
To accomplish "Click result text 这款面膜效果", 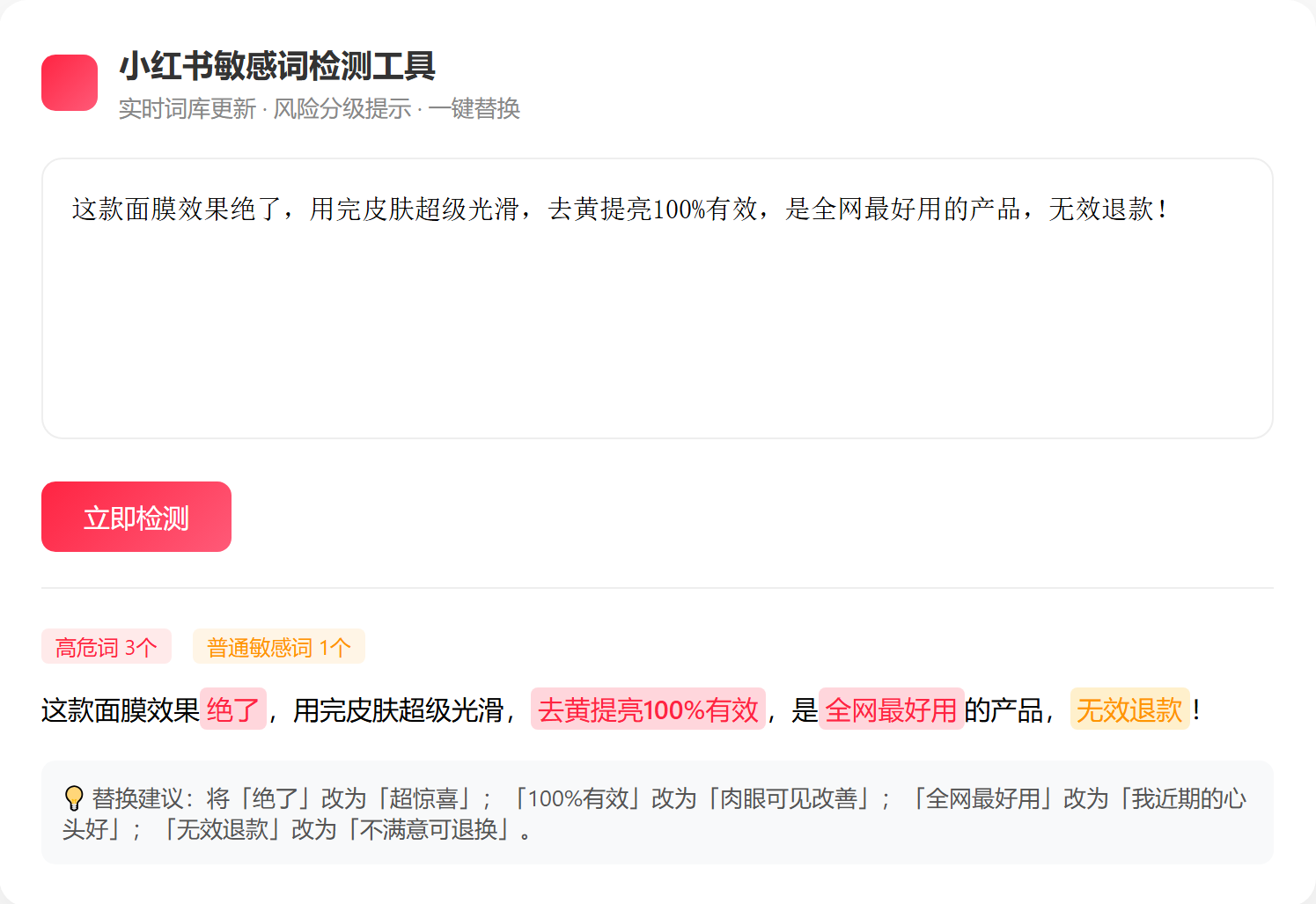I will pos(121,709).
